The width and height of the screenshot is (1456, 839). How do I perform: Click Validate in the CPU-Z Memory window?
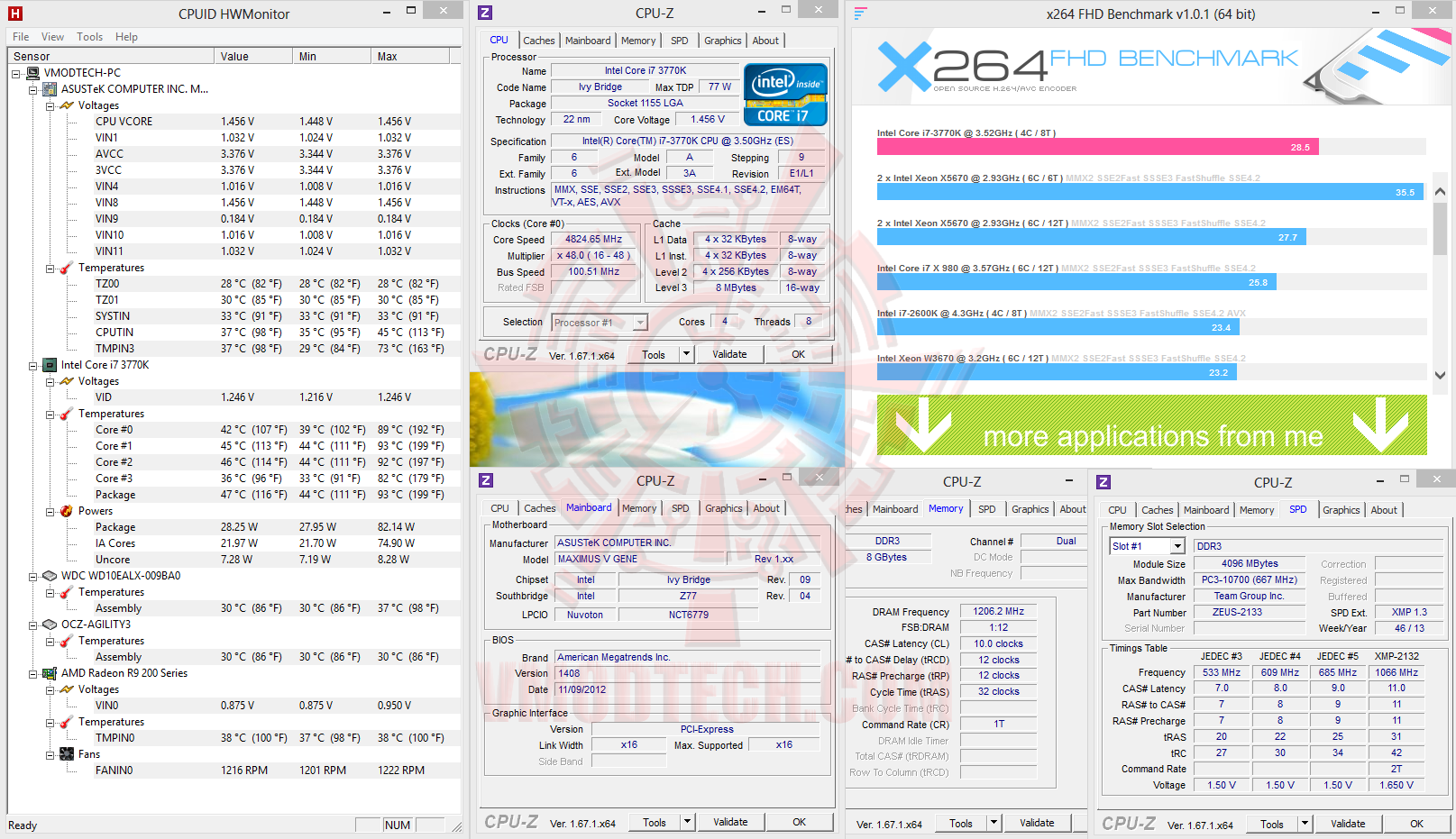[x=1037, y=823]
